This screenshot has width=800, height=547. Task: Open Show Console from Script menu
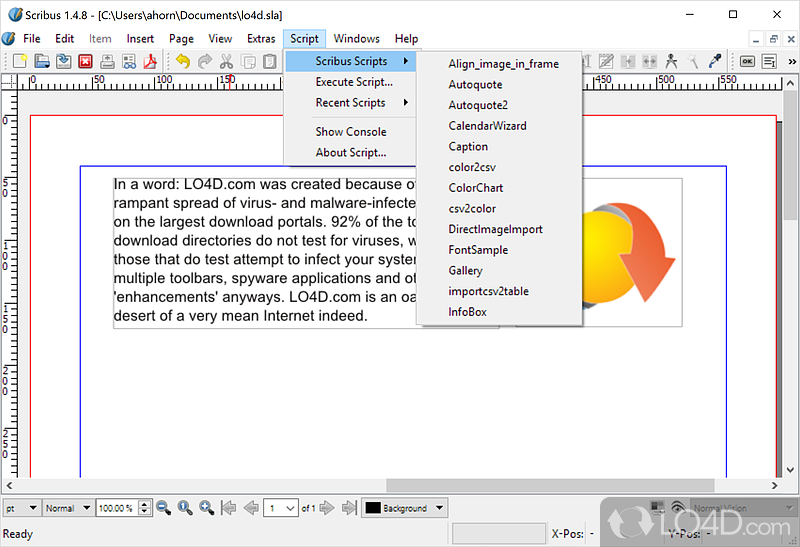coord(350,132)
